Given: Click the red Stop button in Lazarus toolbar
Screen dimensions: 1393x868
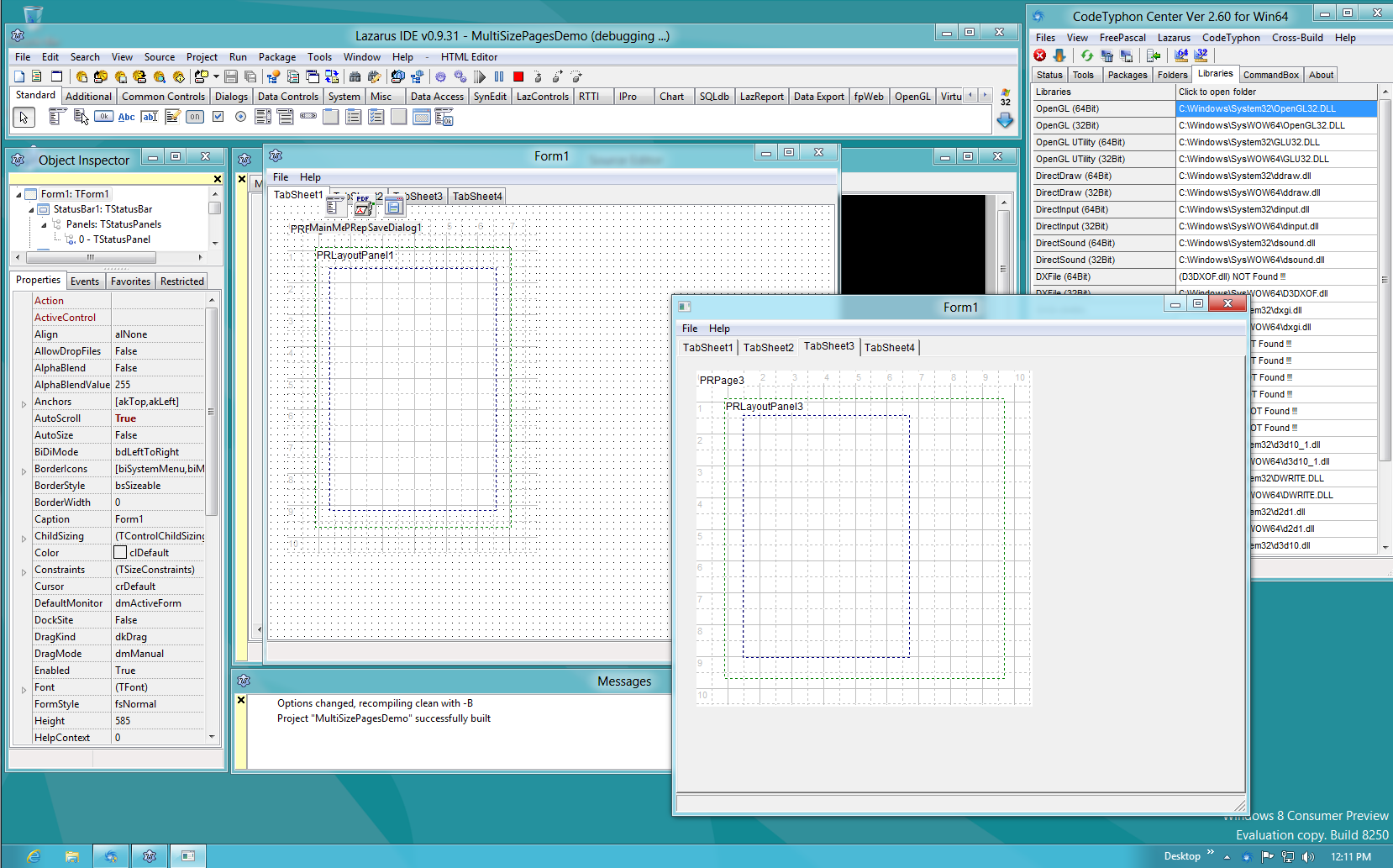Looking at the screenshot, I should (x=518, y=76).
